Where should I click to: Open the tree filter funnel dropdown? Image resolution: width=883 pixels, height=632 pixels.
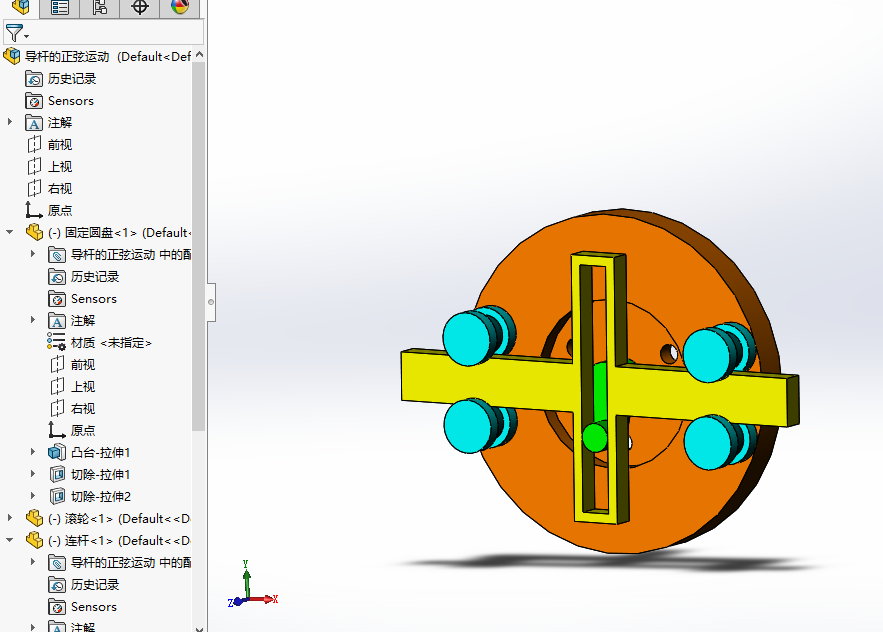(x=17, y=33)
